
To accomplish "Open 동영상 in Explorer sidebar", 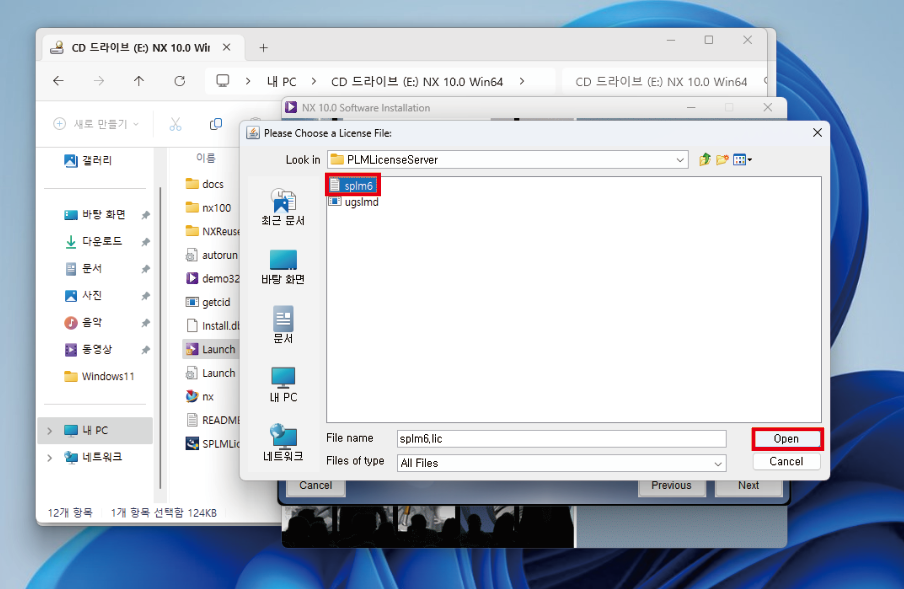I will 88,350.
